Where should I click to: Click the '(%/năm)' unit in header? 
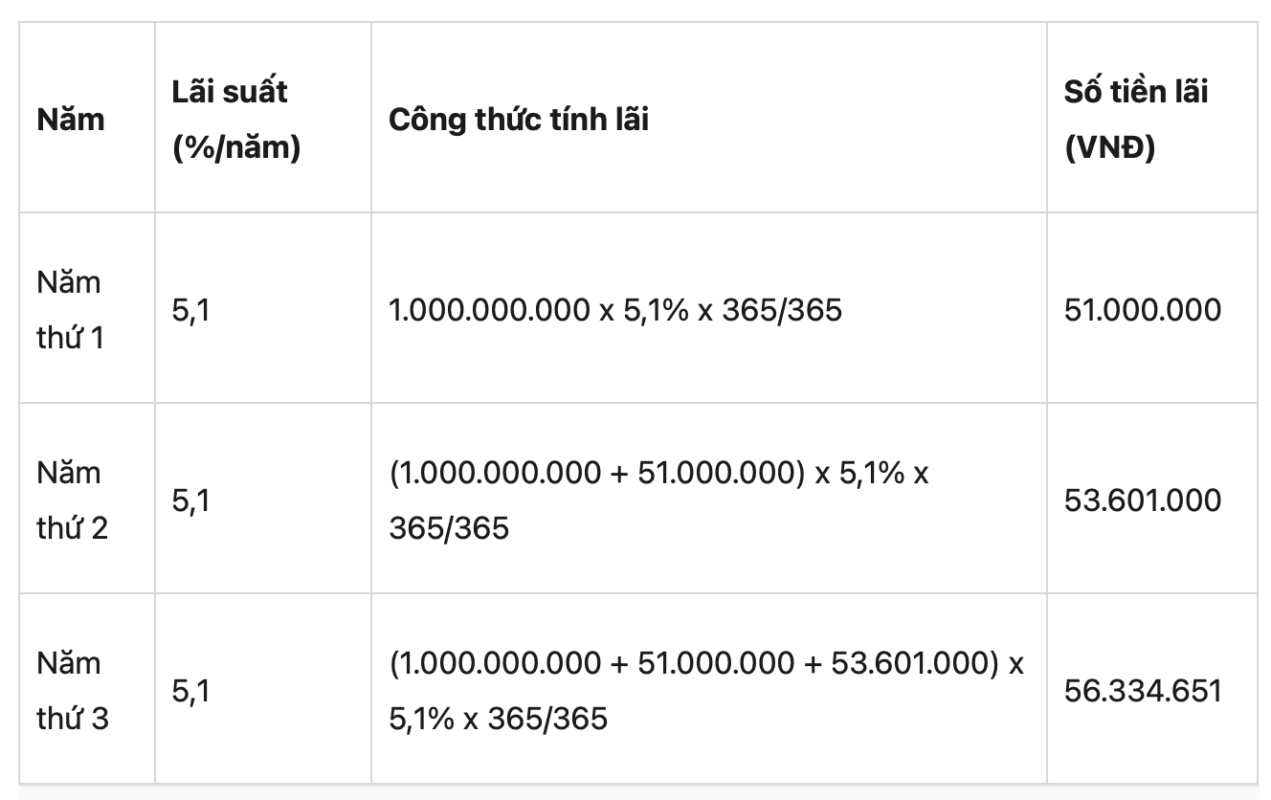pyautogui.click(x=237, y=149)
